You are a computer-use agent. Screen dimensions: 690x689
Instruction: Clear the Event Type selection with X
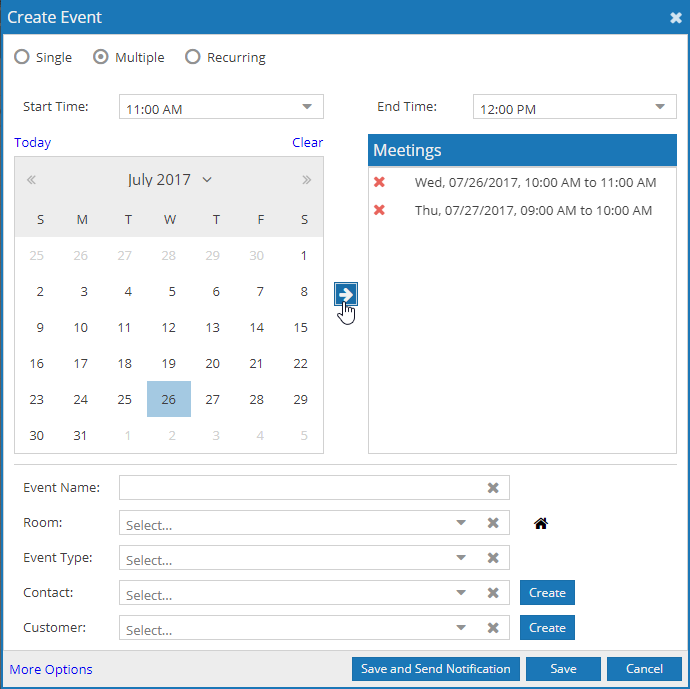(493, 557)
